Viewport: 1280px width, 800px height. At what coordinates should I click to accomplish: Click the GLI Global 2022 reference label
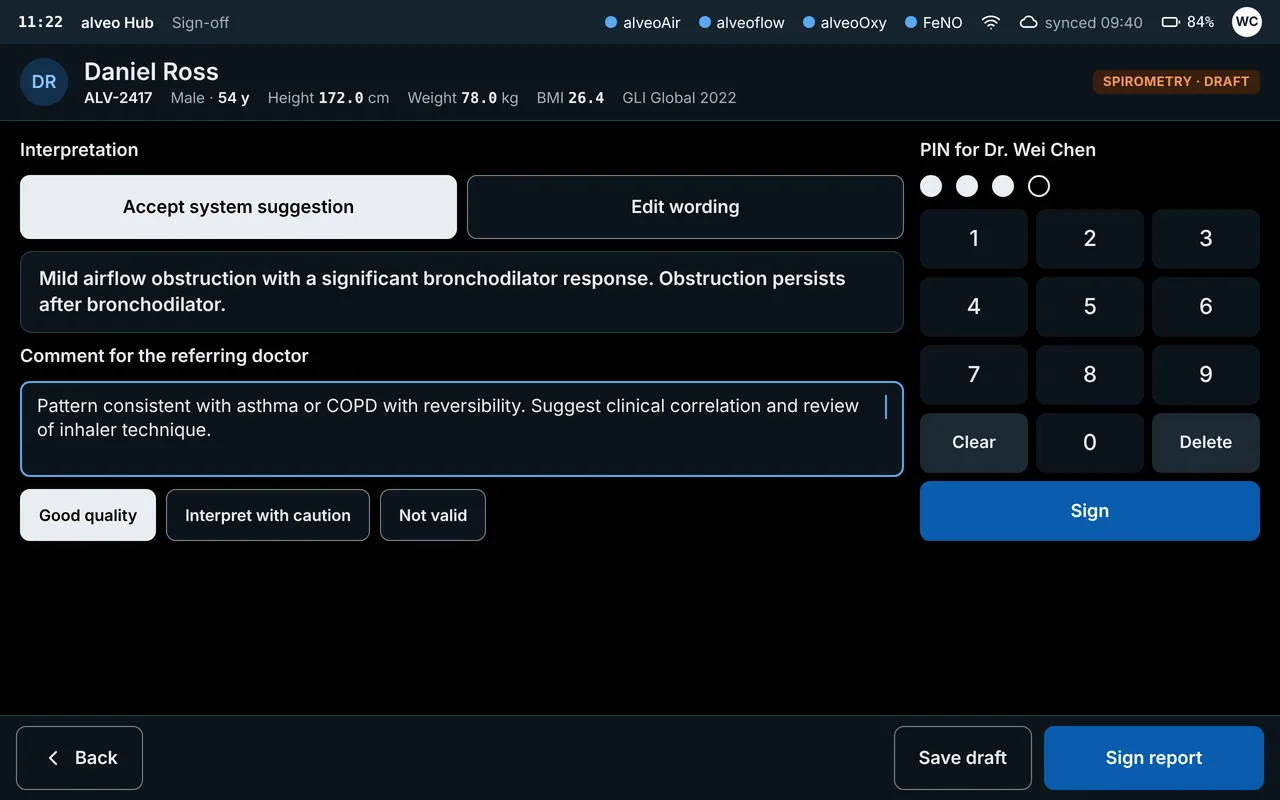(x=679, y=98)
